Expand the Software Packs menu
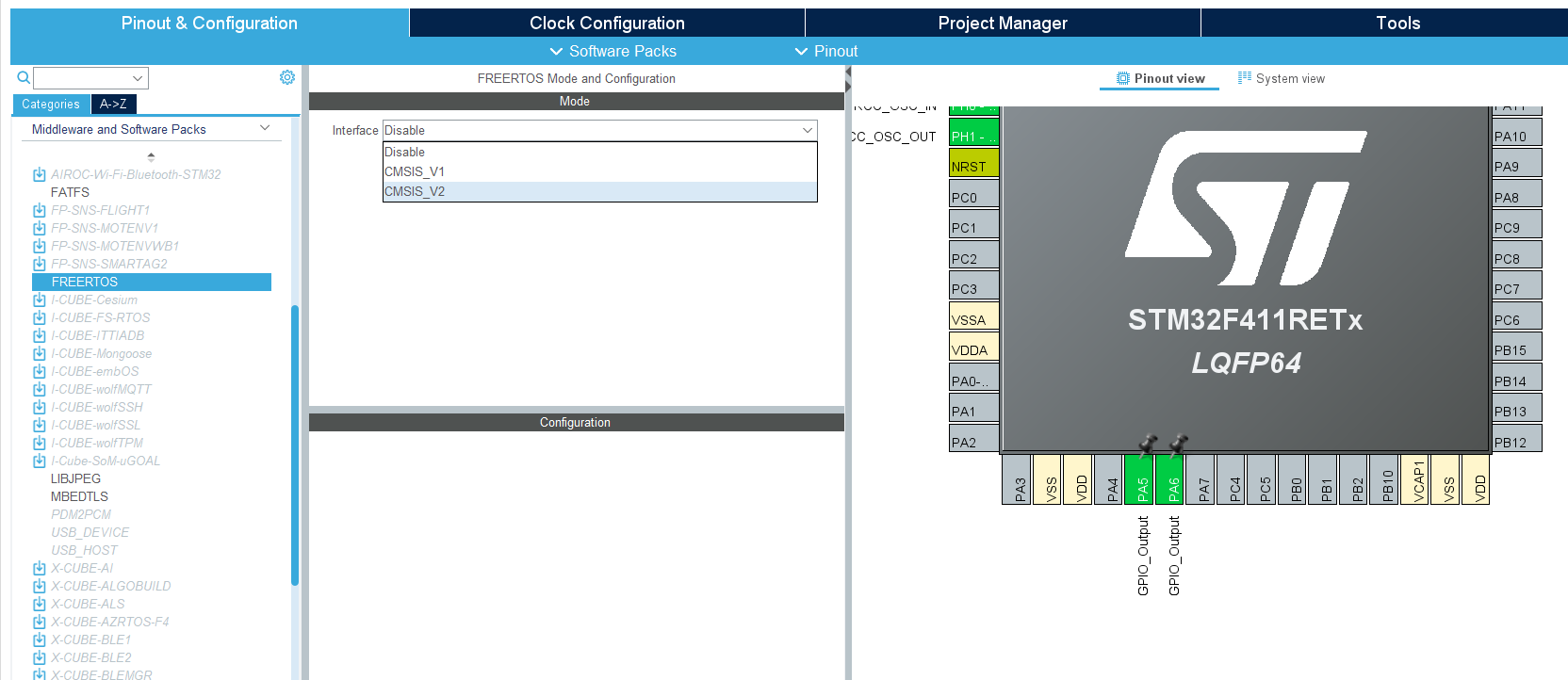 pyautogui.click(x=613, y=51)
